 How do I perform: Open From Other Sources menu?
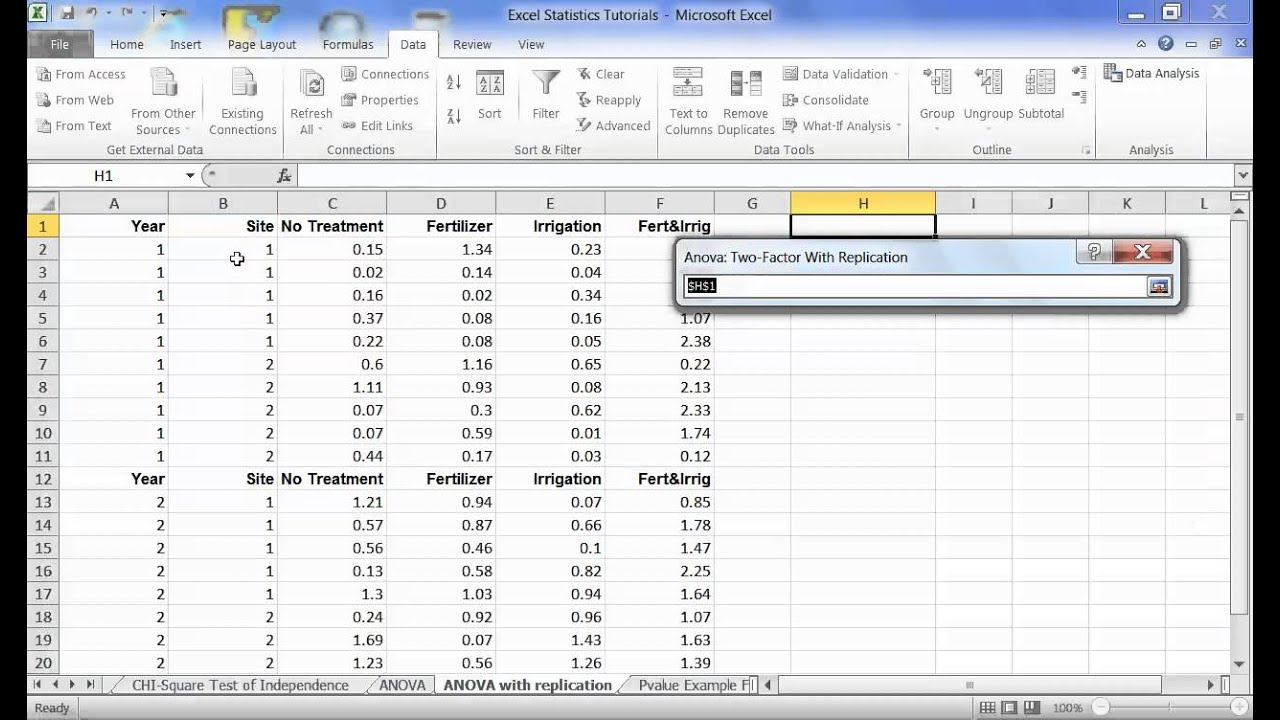click(x=164, y=102)
